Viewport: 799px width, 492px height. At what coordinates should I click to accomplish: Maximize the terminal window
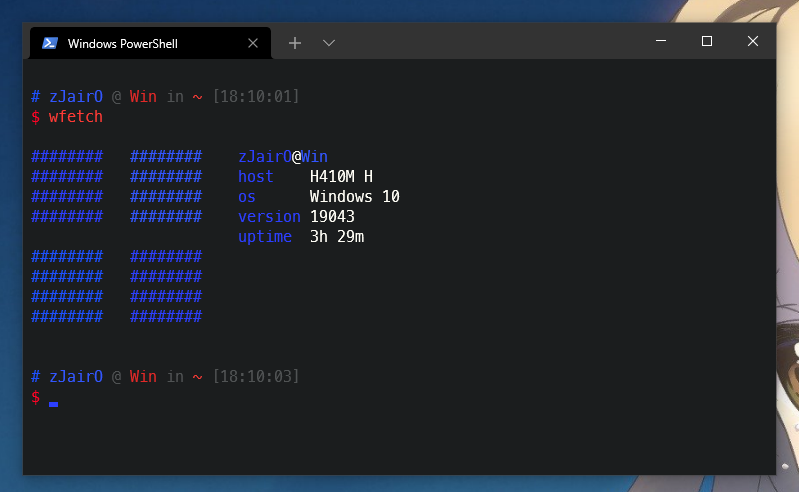click(x=707, y=41)
